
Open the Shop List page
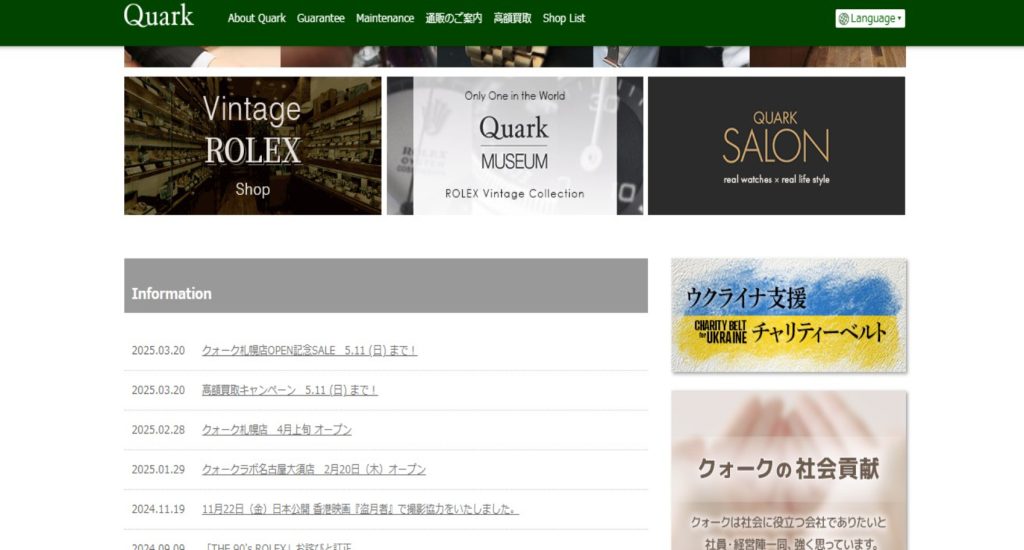click(x=564, y=18)
